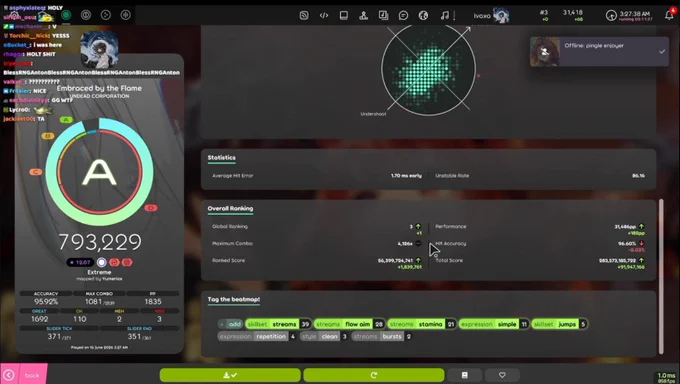This screenshot has width=680, height=384.
Task: Click the pink back button label
Action: coord(32,375)
